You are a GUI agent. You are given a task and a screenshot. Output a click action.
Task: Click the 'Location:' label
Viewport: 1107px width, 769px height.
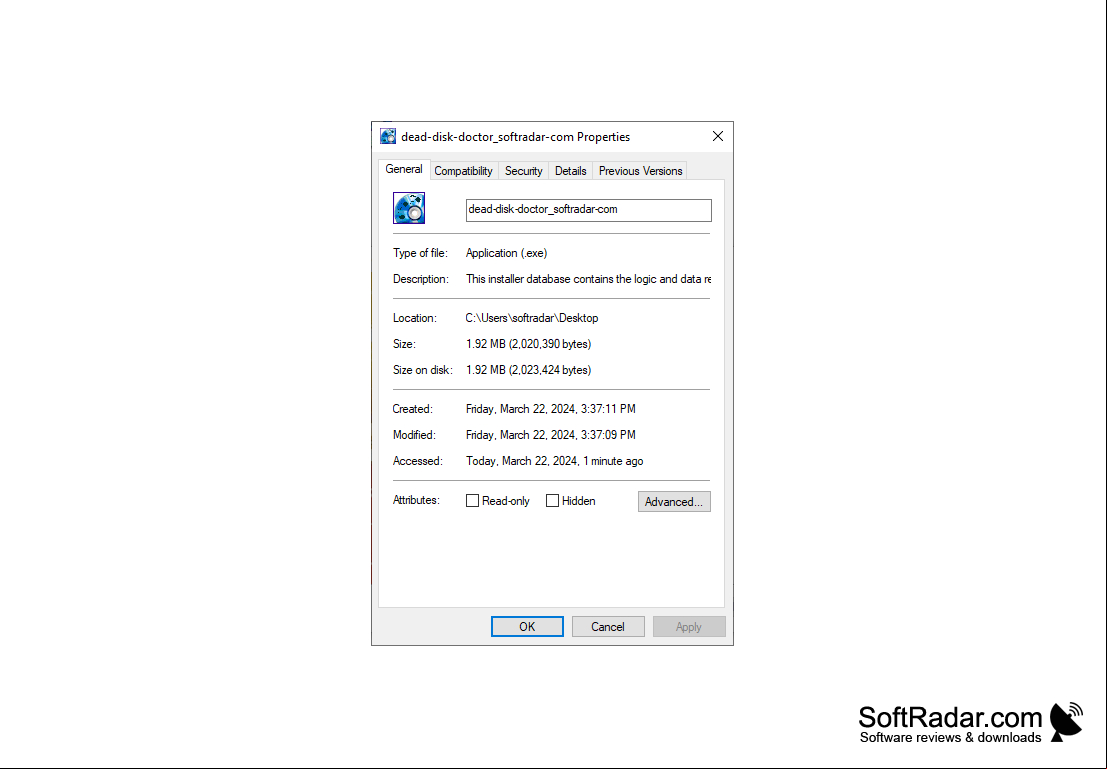click(x=414, y=318)
